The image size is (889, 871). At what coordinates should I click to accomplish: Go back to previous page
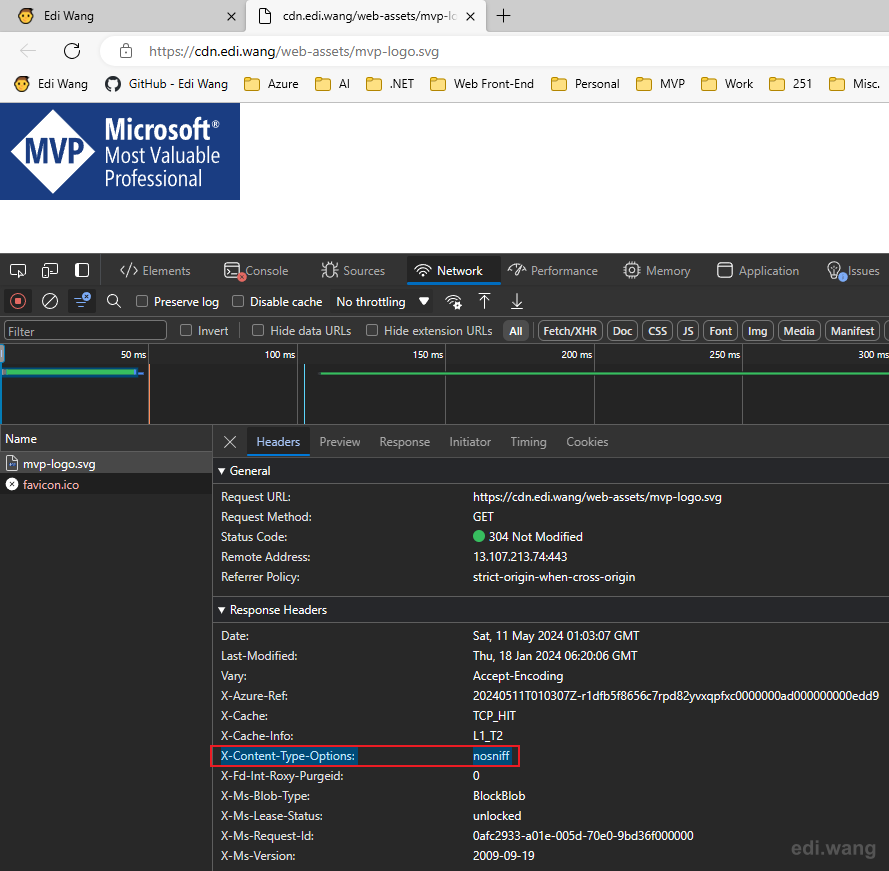(x=28, y=51)
